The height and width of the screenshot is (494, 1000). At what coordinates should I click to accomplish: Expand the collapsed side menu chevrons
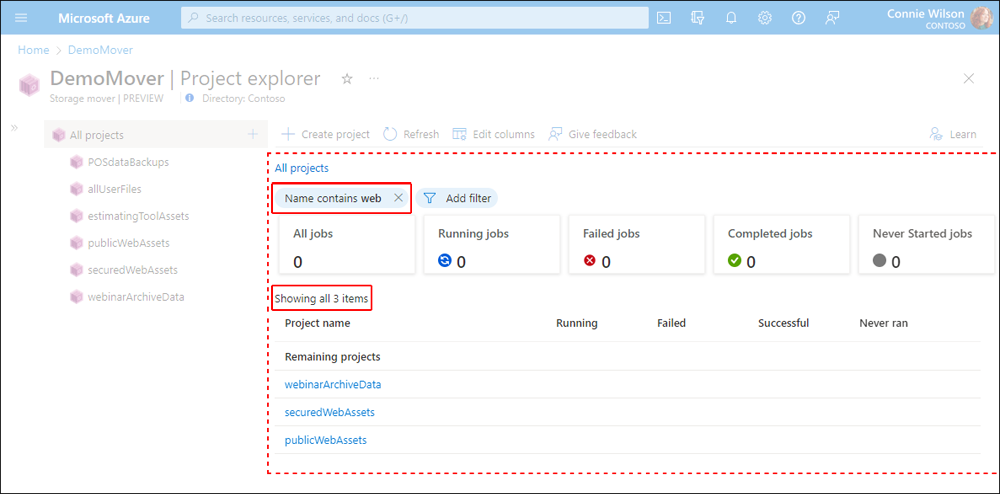click(x=15, y=127)
